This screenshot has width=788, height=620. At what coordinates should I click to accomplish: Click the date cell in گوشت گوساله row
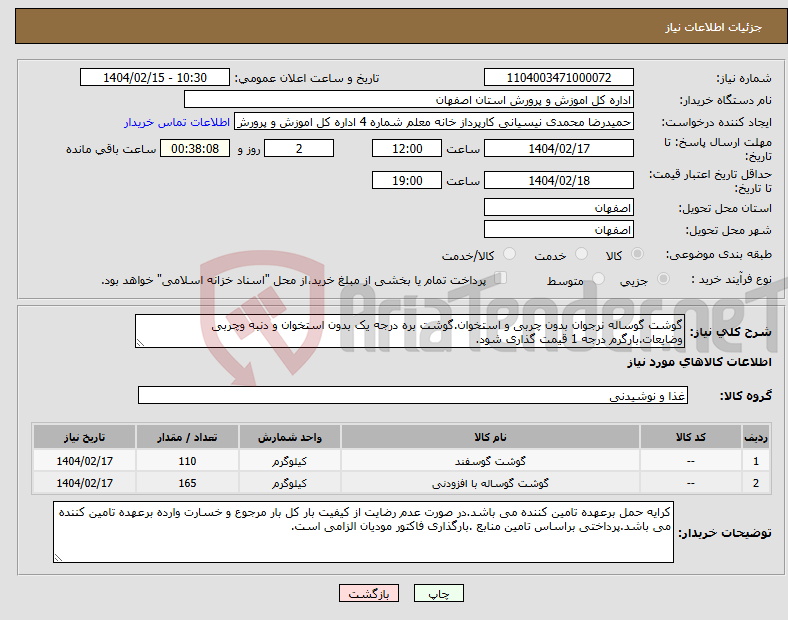click(84, 483)
